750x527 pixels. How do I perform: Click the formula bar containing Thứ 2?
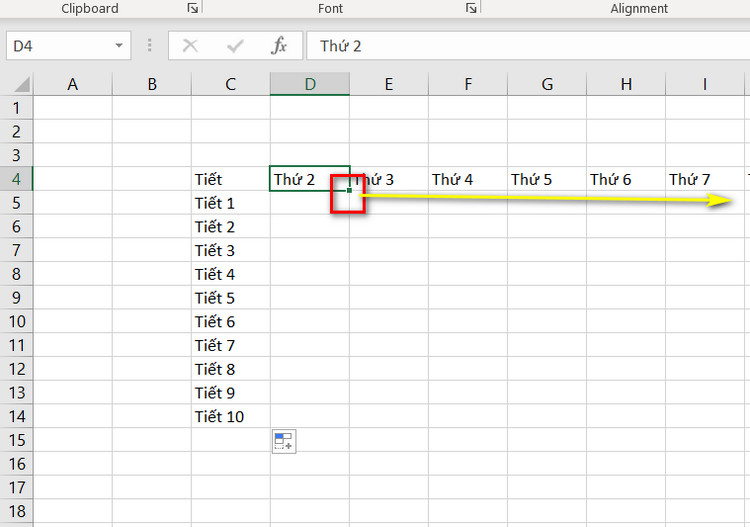528,46
